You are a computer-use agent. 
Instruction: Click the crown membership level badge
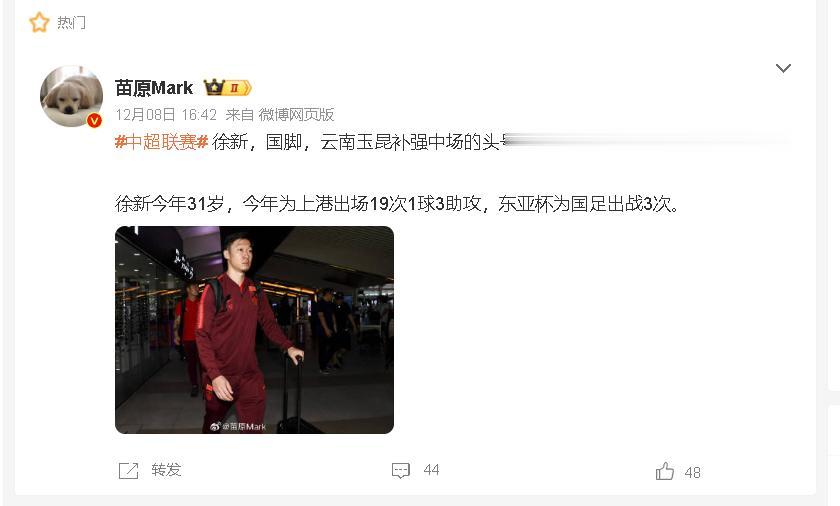[x=227, y=87]
